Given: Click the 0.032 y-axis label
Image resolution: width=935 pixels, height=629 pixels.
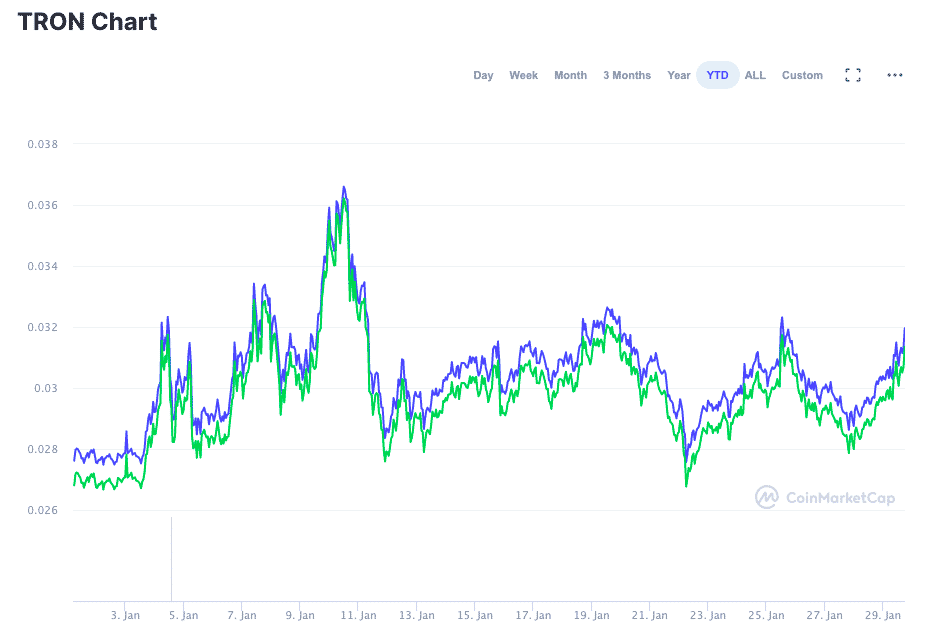Looking at the screenshot, I should tap(43, 327).
